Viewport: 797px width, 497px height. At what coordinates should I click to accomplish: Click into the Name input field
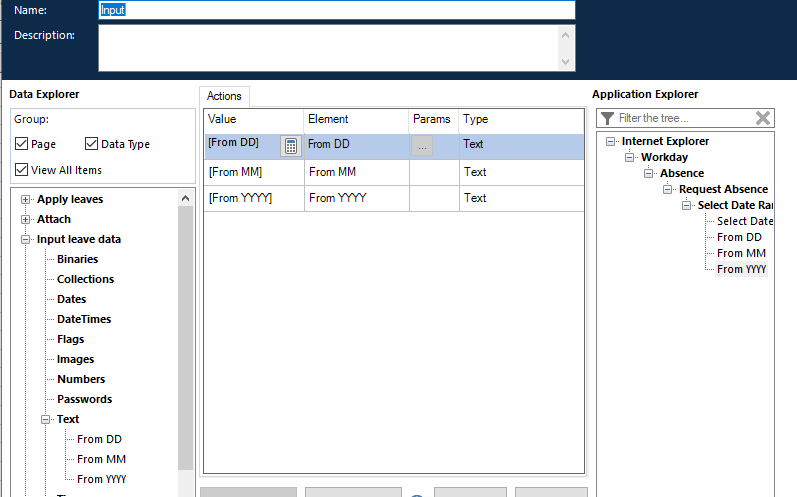(337, 10)
